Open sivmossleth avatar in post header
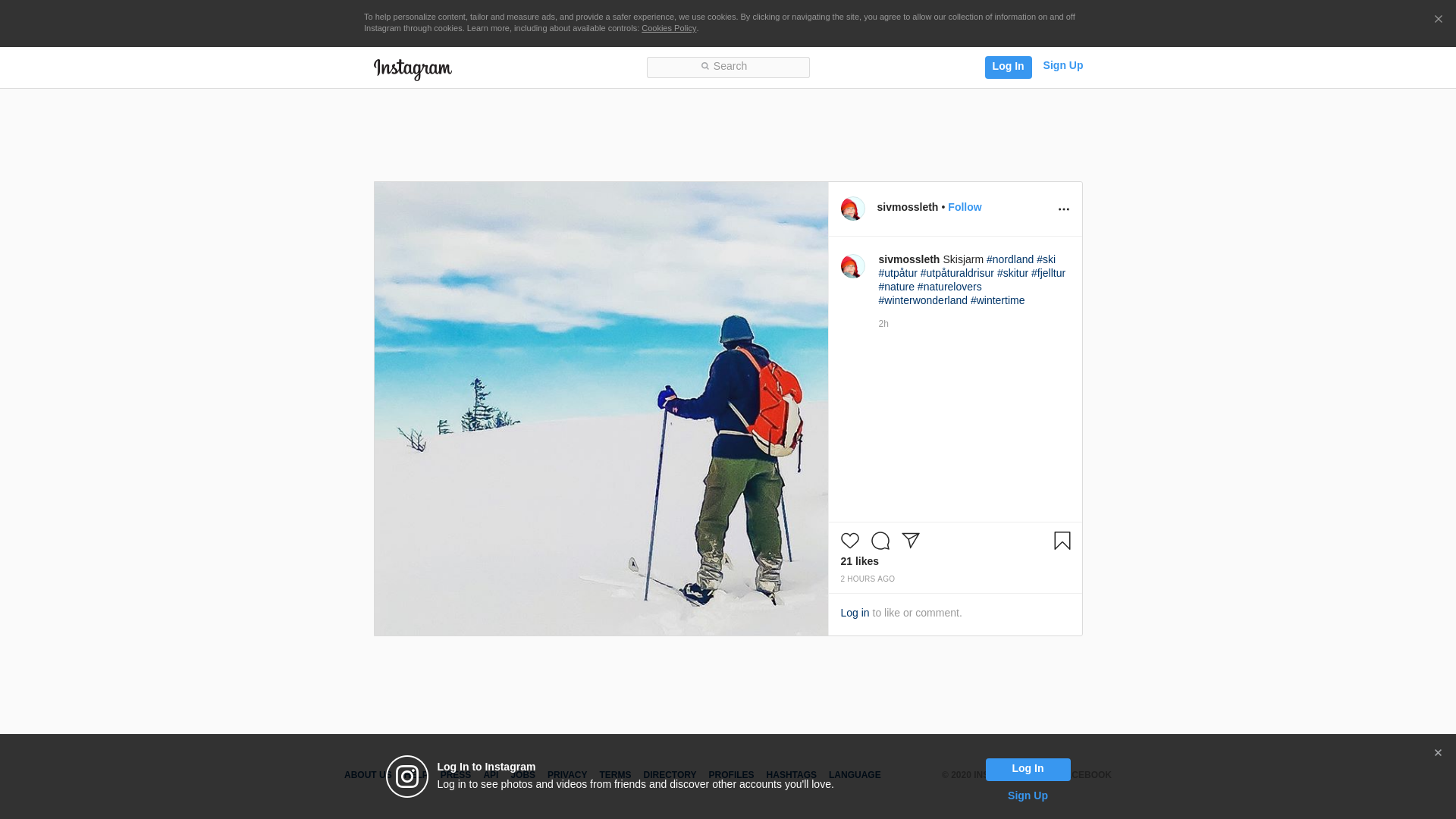 tap(852, 209)
